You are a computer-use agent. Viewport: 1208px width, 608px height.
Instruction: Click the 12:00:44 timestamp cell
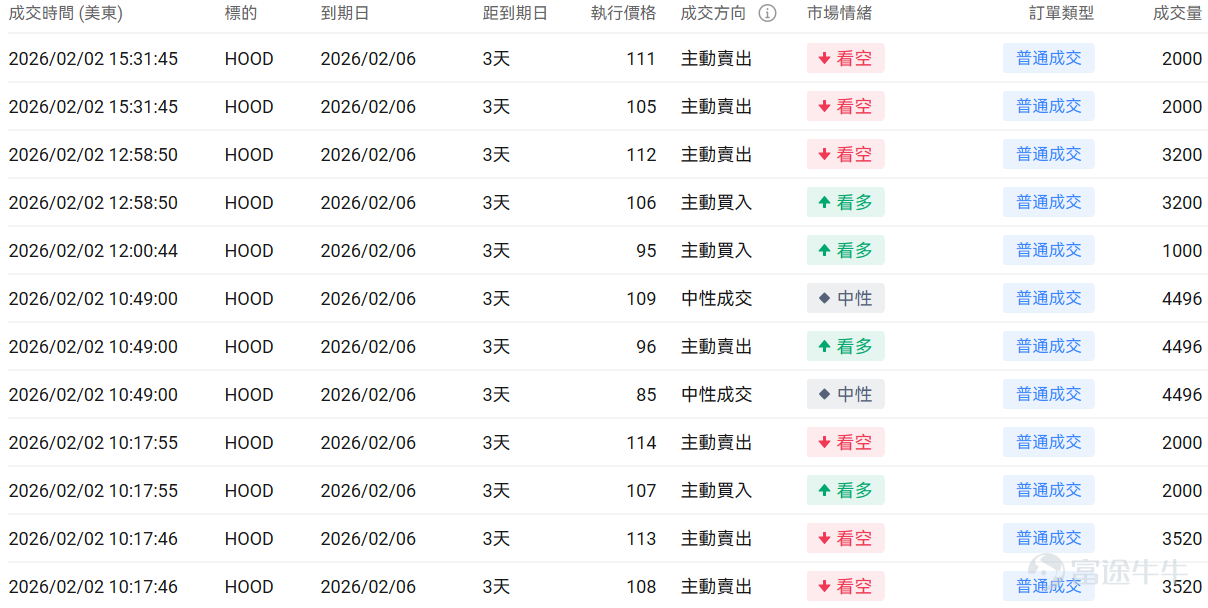click(93, 251)
